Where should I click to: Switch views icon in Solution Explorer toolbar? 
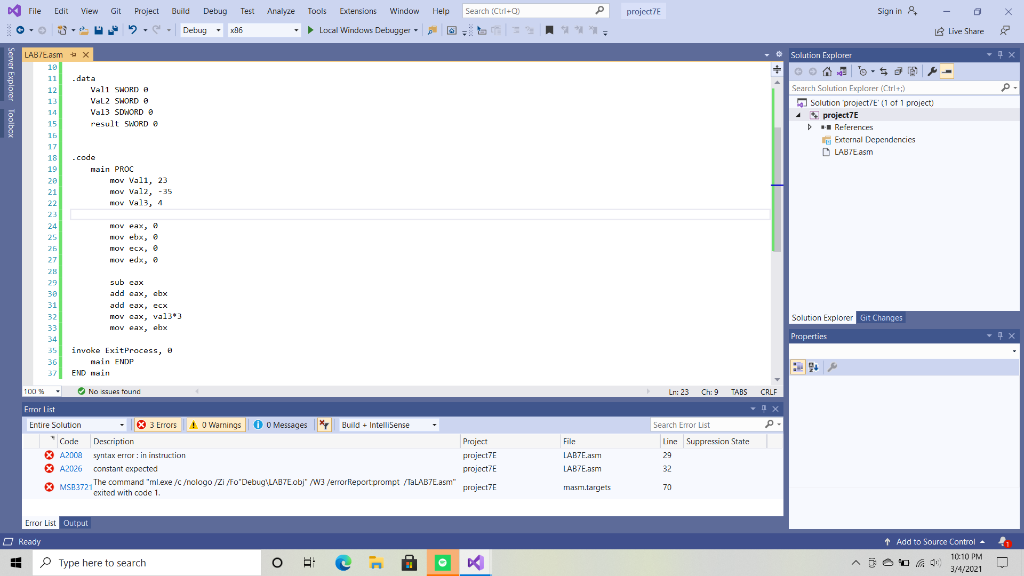tap(842, 71)
